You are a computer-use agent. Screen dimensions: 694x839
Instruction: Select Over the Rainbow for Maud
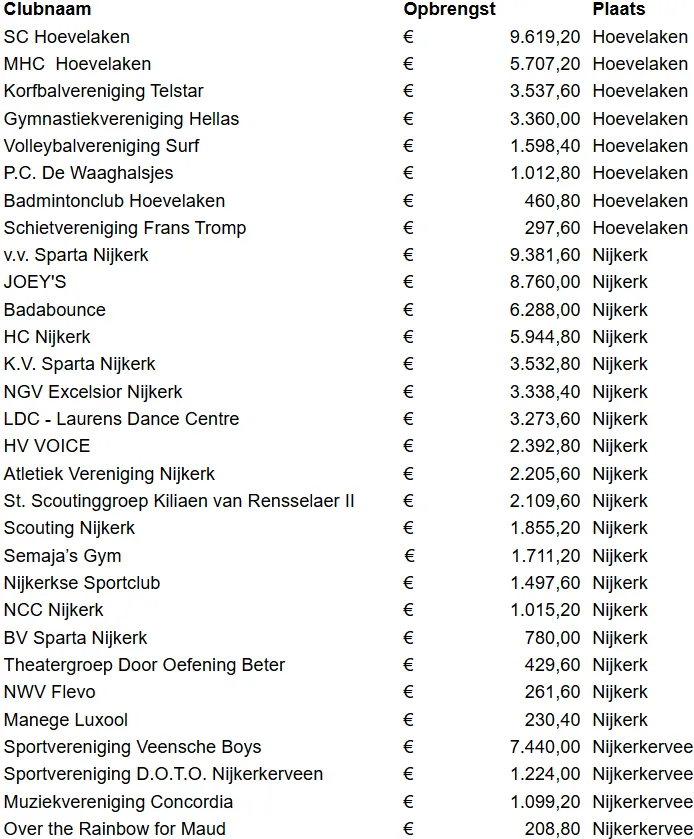coord(114,829)
